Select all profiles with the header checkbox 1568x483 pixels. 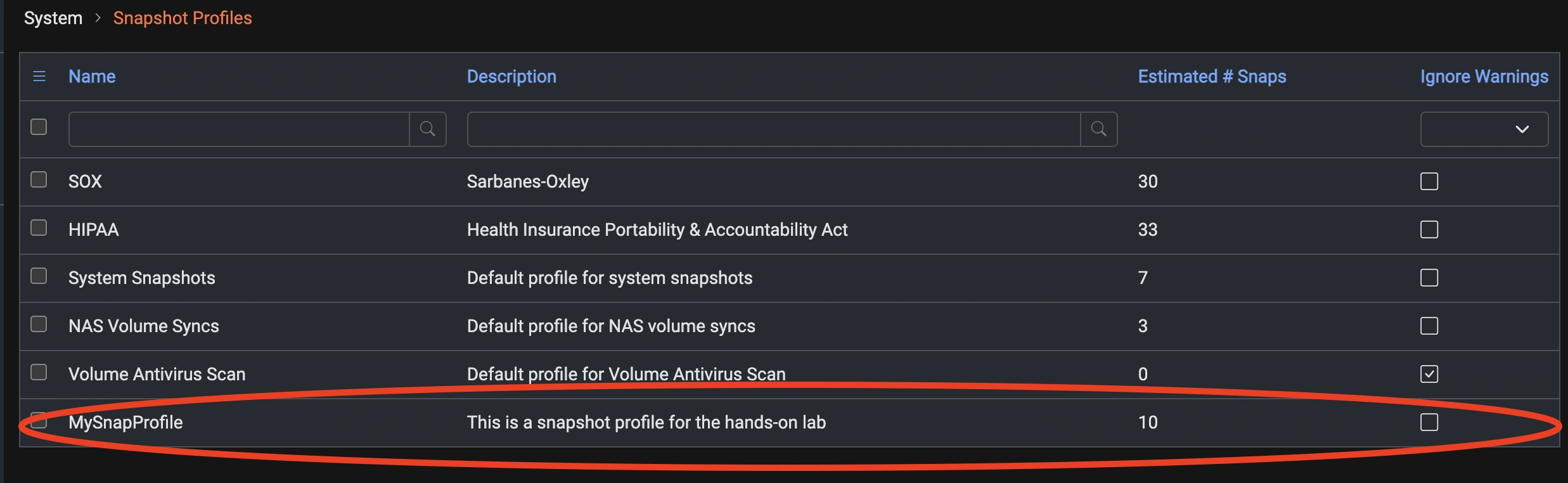[x=39, y=127]
